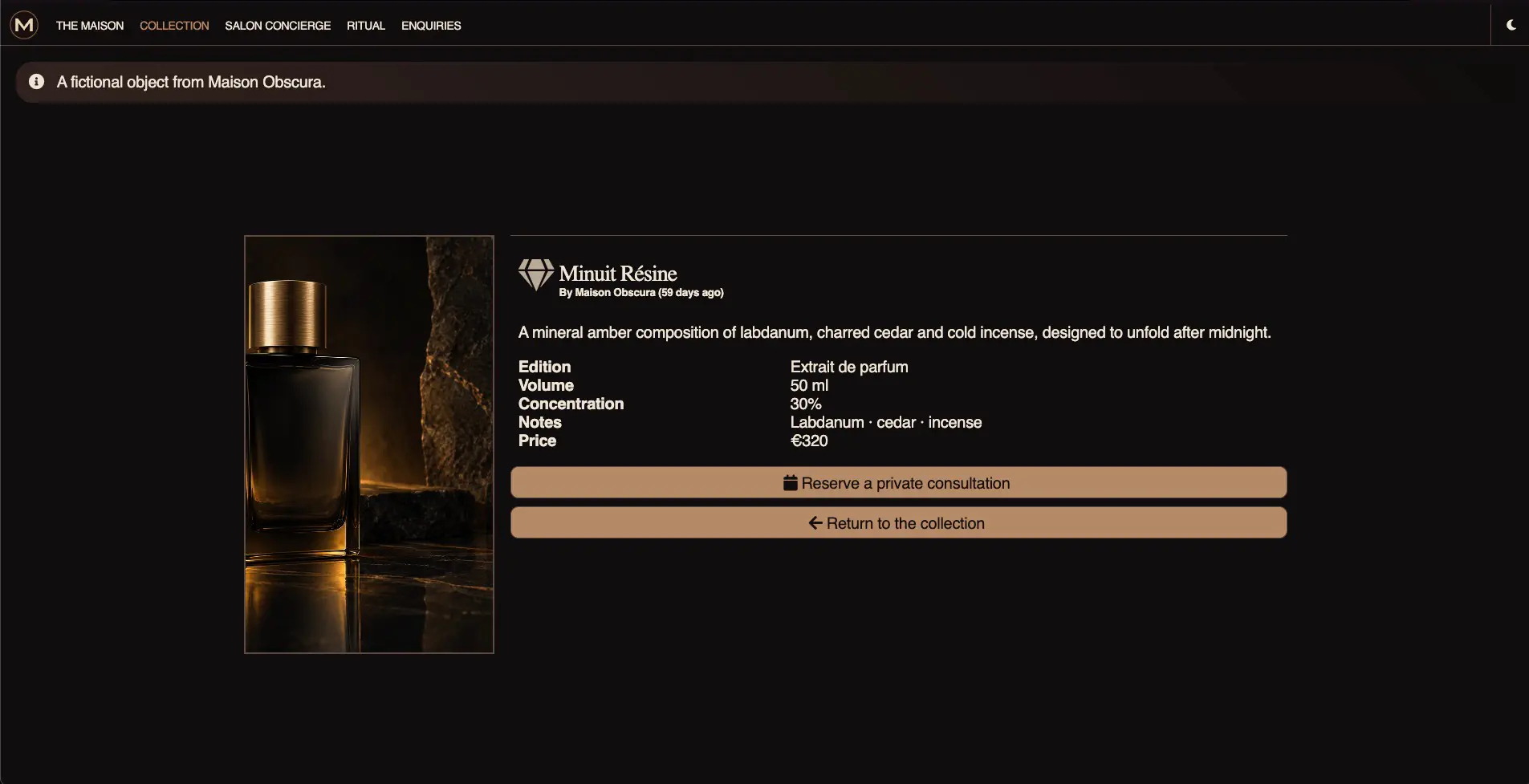Click the diamond icon beside Minuit Résine
Viewport: 1529px width, 784px height.
click(535, 274)
